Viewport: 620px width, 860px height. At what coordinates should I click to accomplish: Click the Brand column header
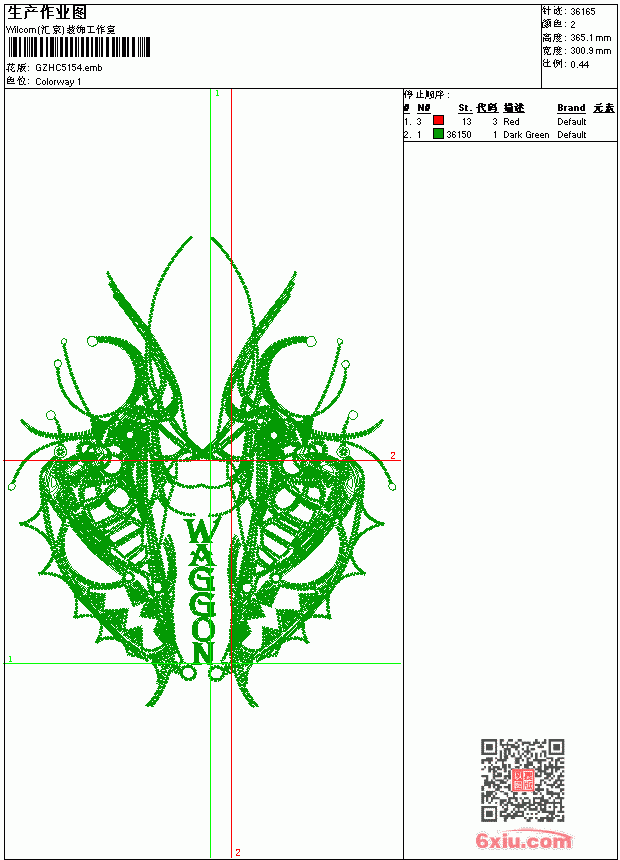571,108
